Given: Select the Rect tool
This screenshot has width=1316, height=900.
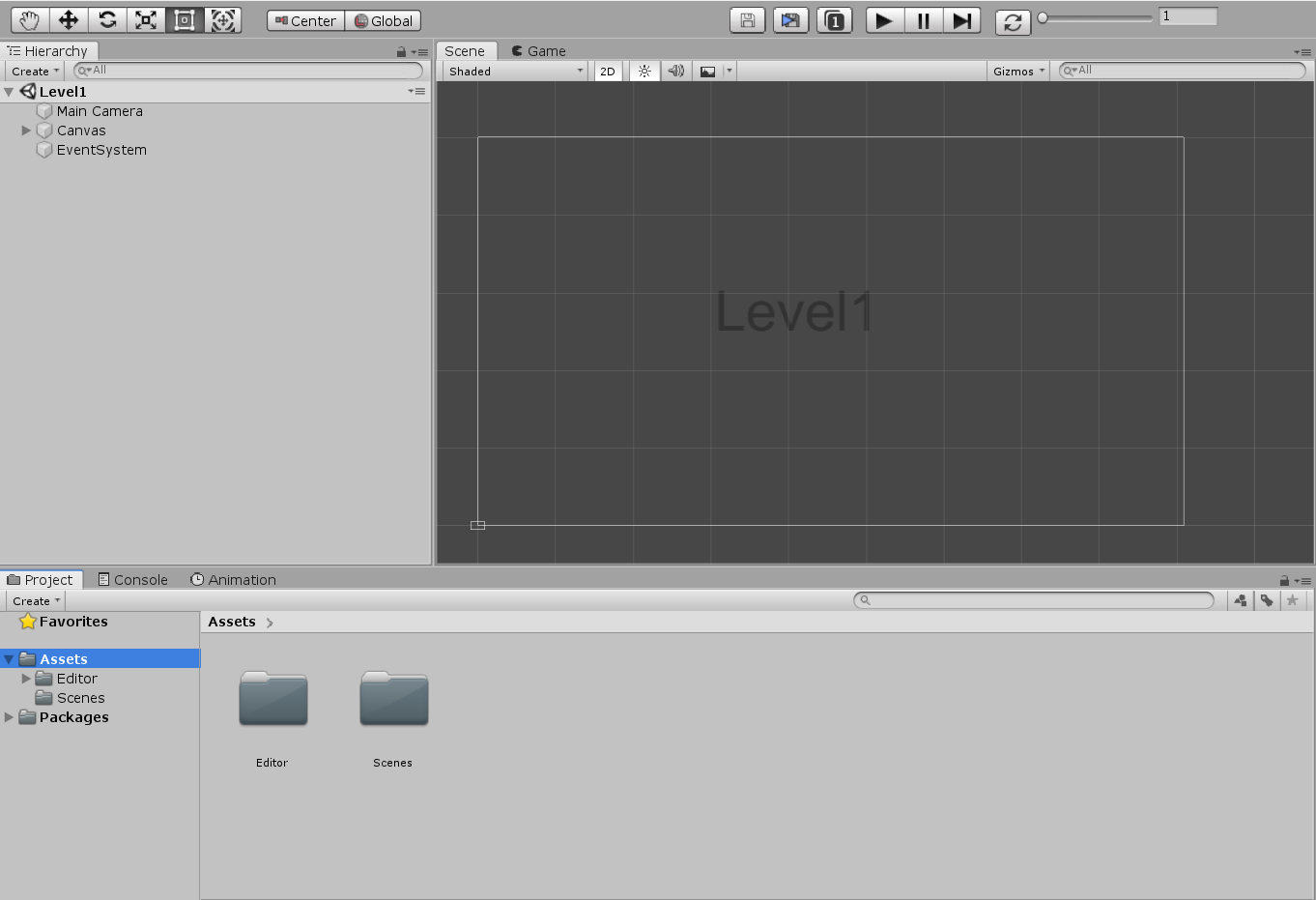Looking at the screenshot, I should click(x=185, y=20).
